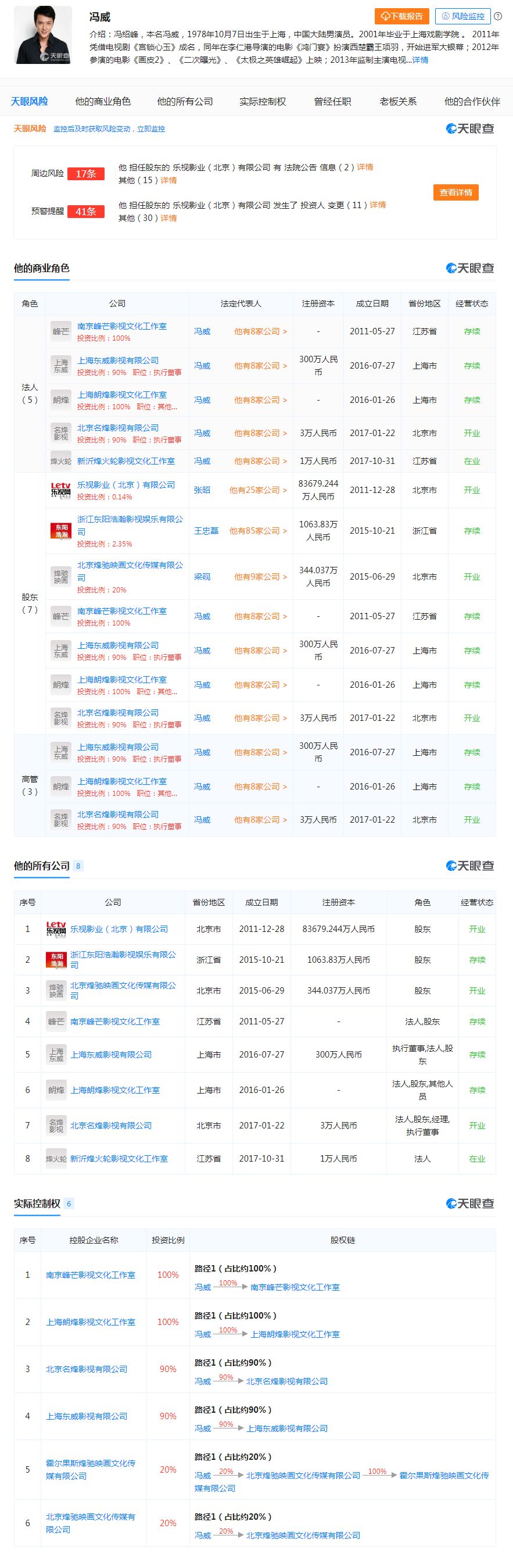Viewport: 513px width, 1568px height.
Task: Open legal representative 张昭 link
Action: pos(202,490)
